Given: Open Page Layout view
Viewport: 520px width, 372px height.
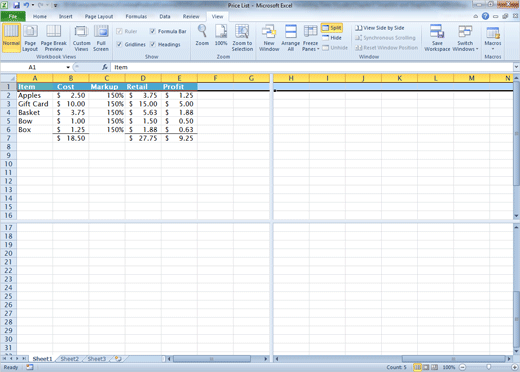Looking at the screenshot, I should pyautogui.click(x=30, y=38).
